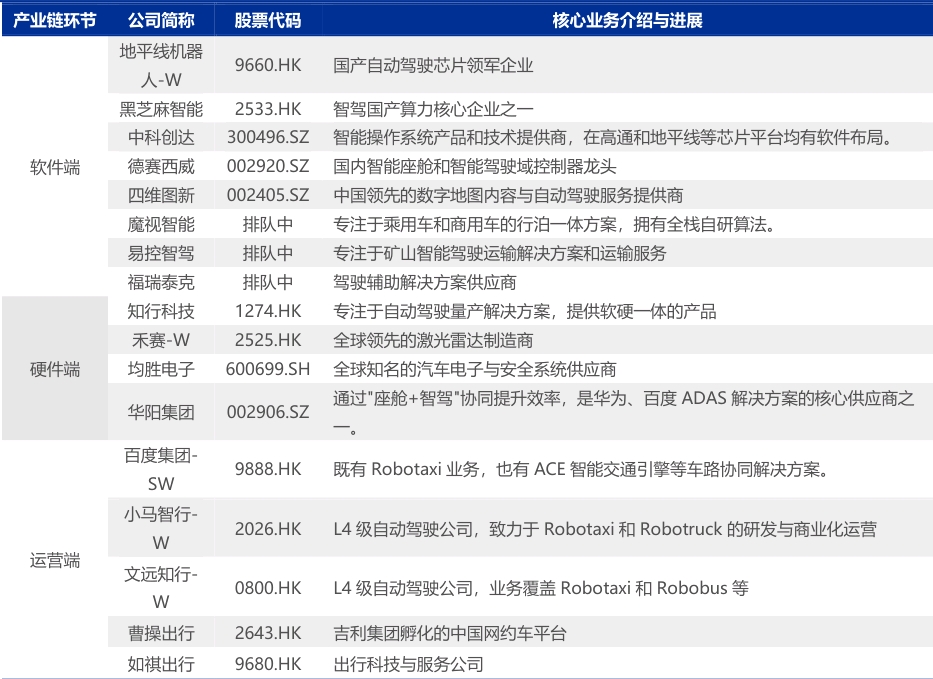This screenshot has width=933, height=679.
Task: Select the 软件端 category cell
Action: tap(55, 167)
